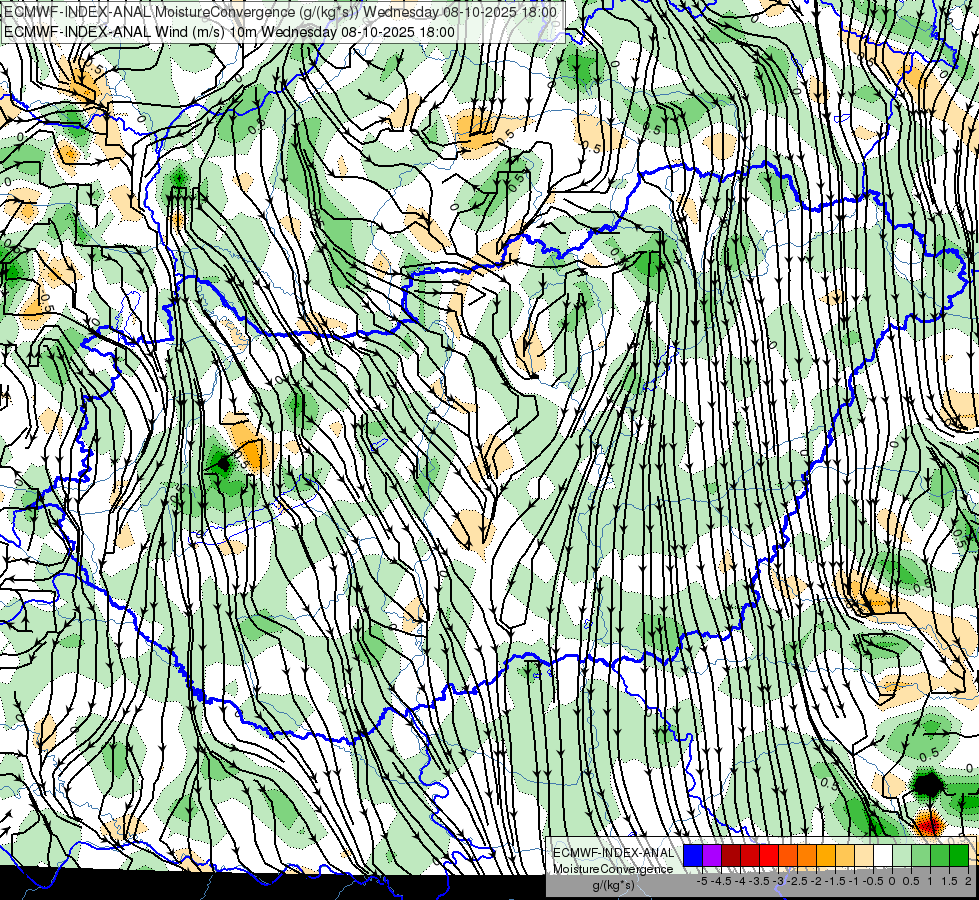Screen dimensions: 979x900
Task: Click the 0 tick label on the colorbar
Action: (892, 881)
